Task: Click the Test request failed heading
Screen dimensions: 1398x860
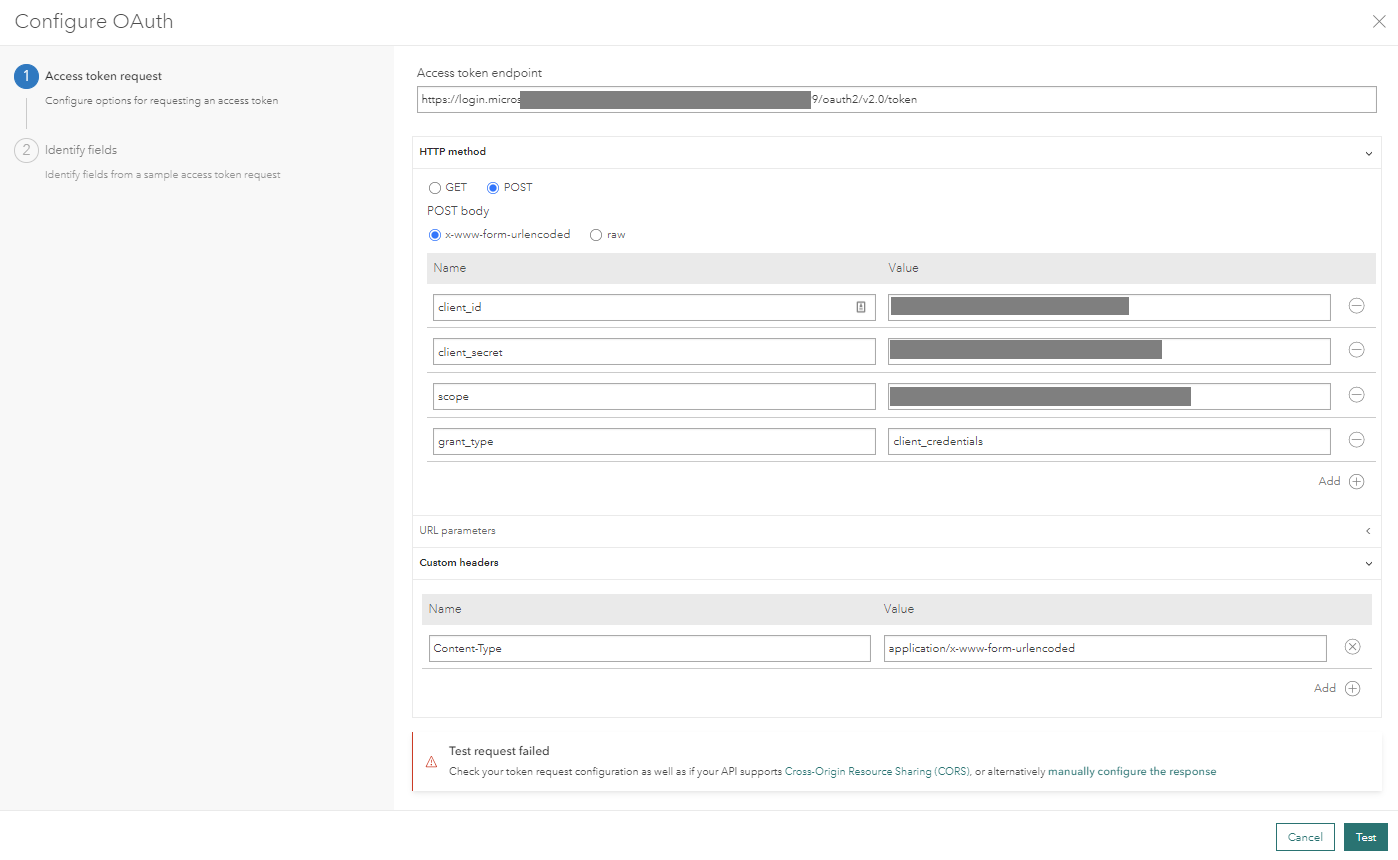Action: coord(499,751)
